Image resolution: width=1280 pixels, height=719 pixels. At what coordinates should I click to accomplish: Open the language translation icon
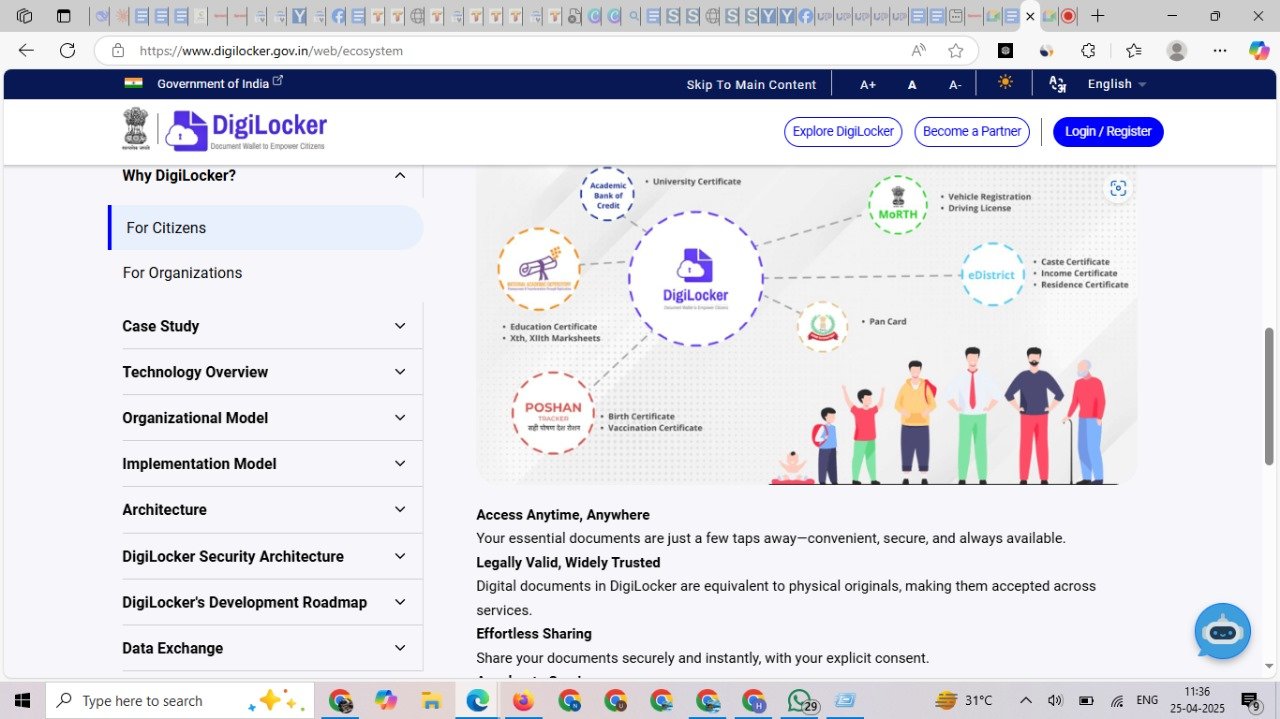(x=1057, y=84)
